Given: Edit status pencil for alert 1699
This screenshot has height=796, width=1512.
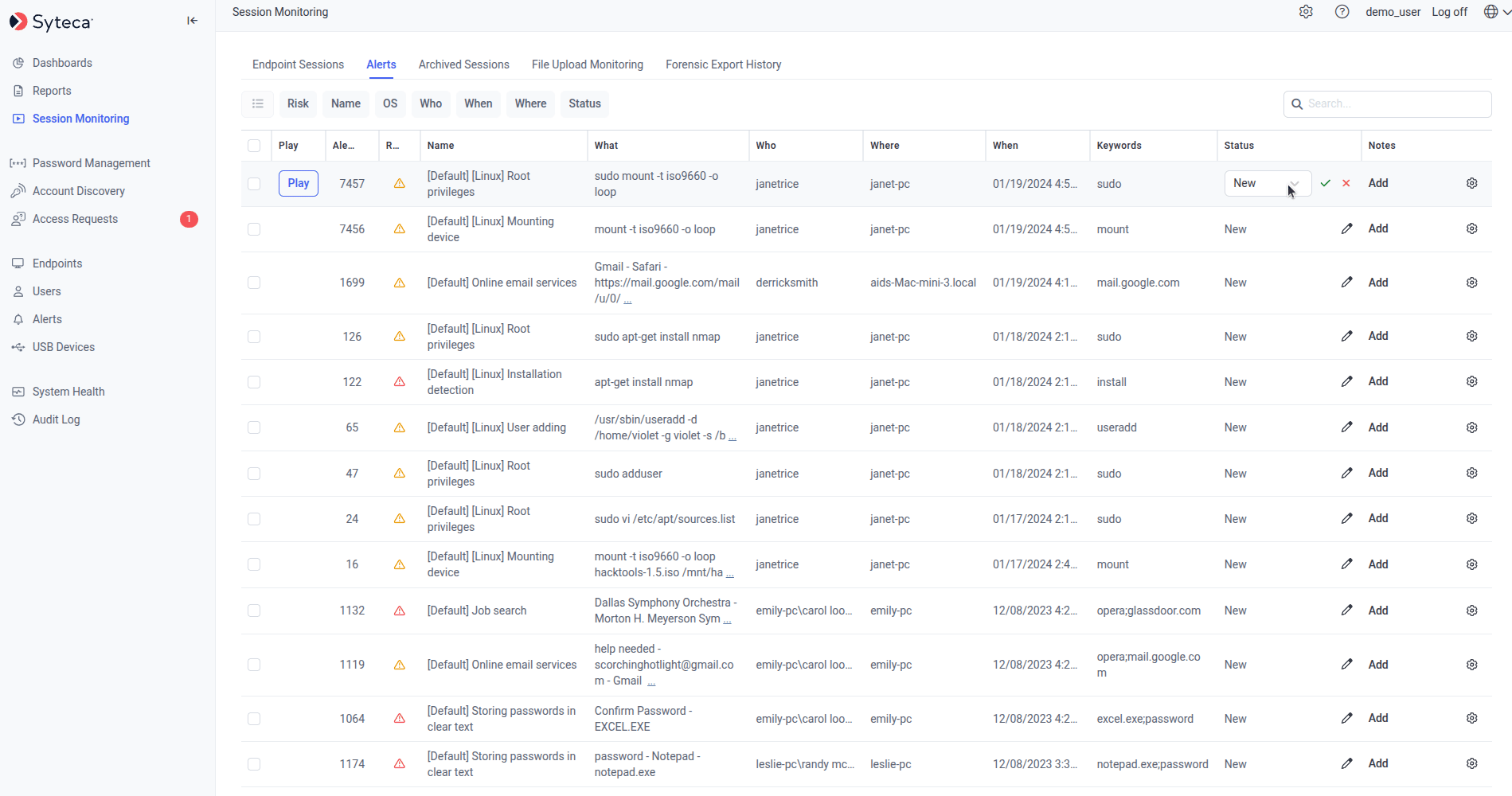Looking at the screenshot, I should click(x=1346, y=282).
